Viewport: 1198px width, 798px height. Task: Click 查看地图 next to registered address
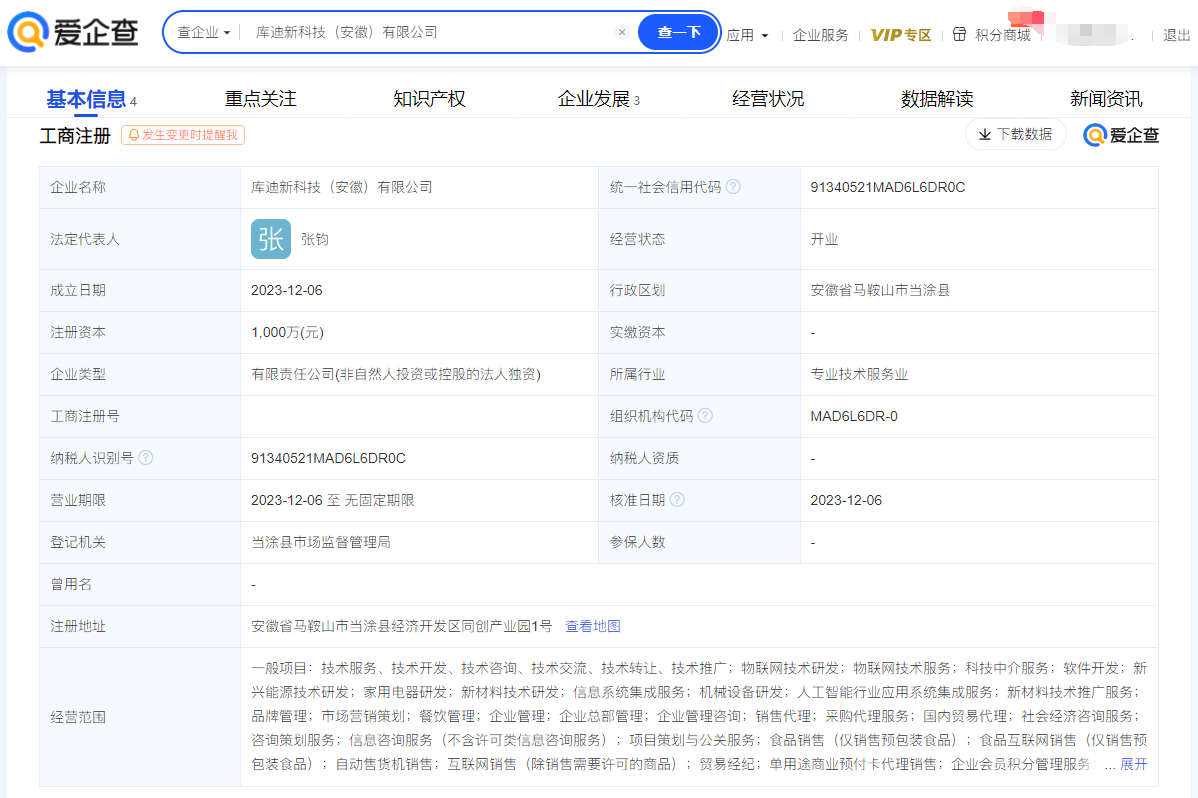coord(593,626)
